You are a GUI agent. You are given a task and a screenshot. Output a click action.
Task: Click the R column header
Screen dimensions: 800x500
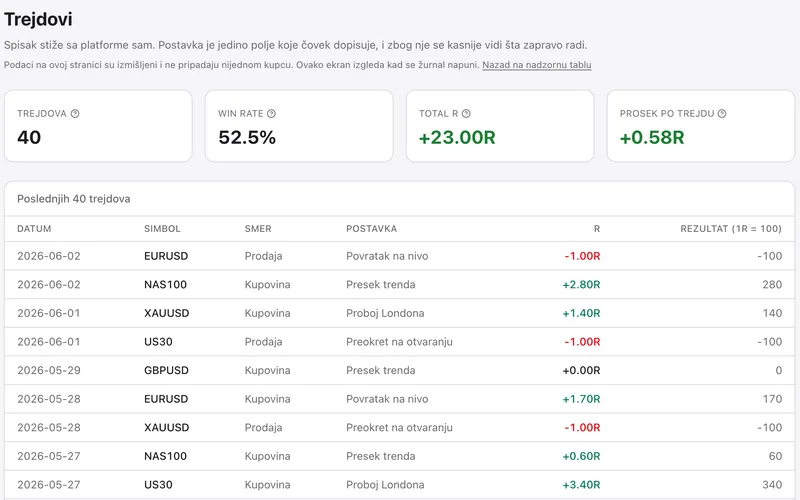click(x=597, y=229)
